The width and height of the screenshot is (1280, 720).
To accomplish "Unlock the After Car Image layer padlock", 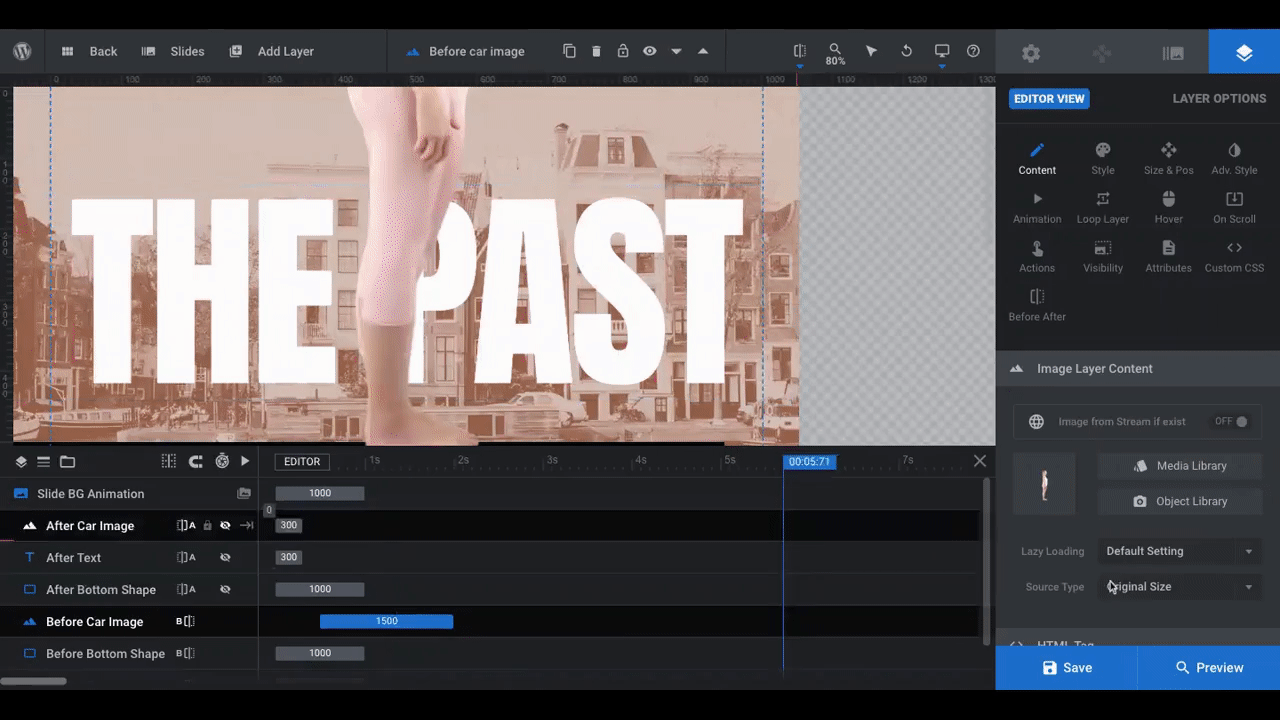I will [x=207, y=525].
